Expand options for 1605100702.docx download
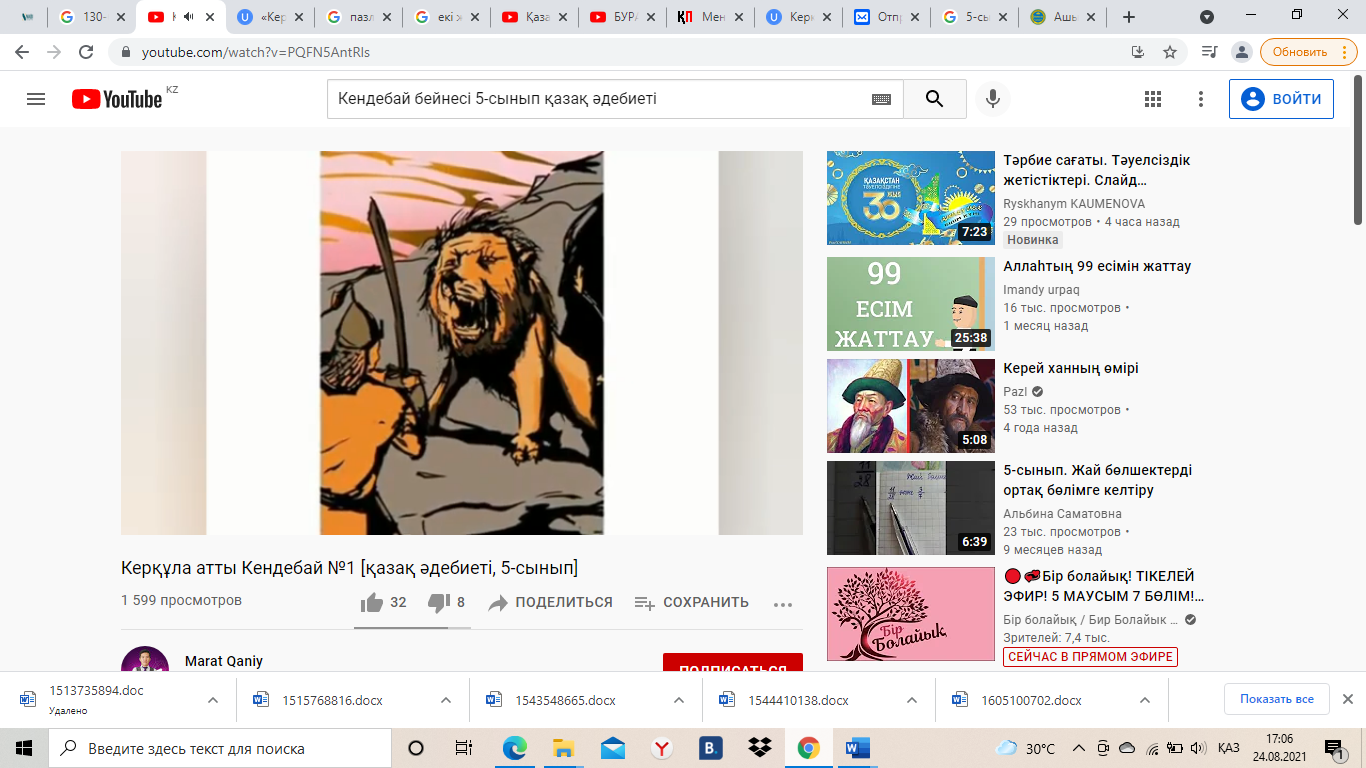This screenshot has width=1366, height=768. pos(1145,700)
